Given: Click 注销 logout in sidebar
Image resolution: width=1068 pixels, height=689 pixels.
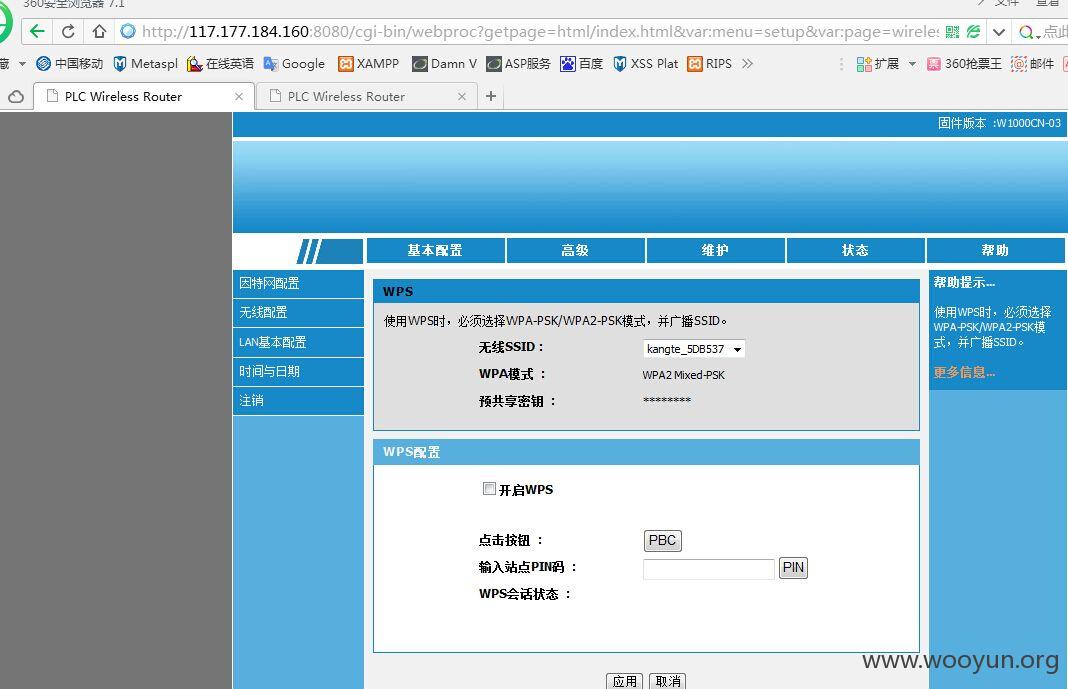Looking at the screenshot, I should [x=298, y=400].
